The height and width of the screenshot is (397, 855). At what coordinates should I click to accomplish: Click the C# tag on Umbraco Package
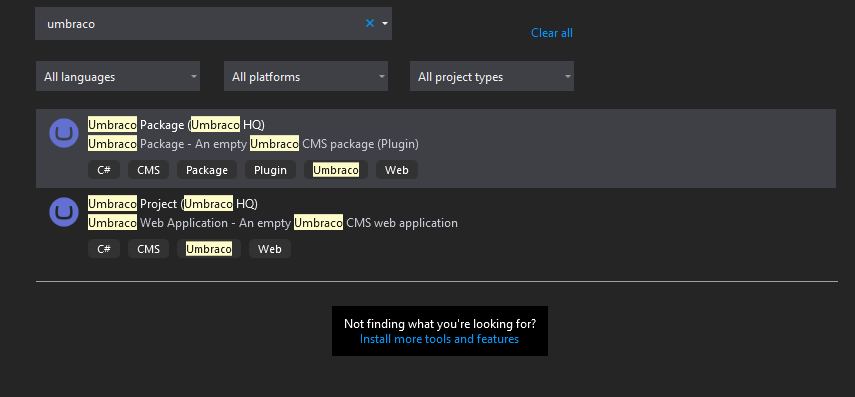coord(104,170)
